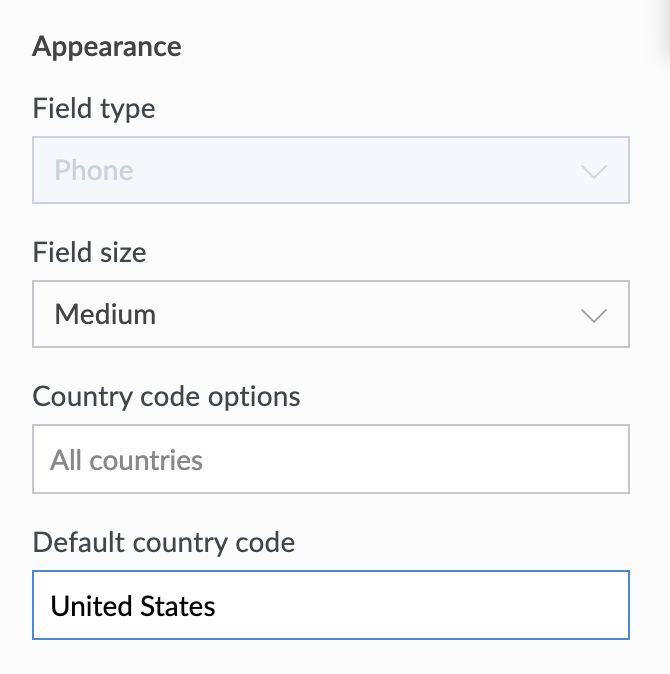Open the Field size Medium dropdown

330,315
